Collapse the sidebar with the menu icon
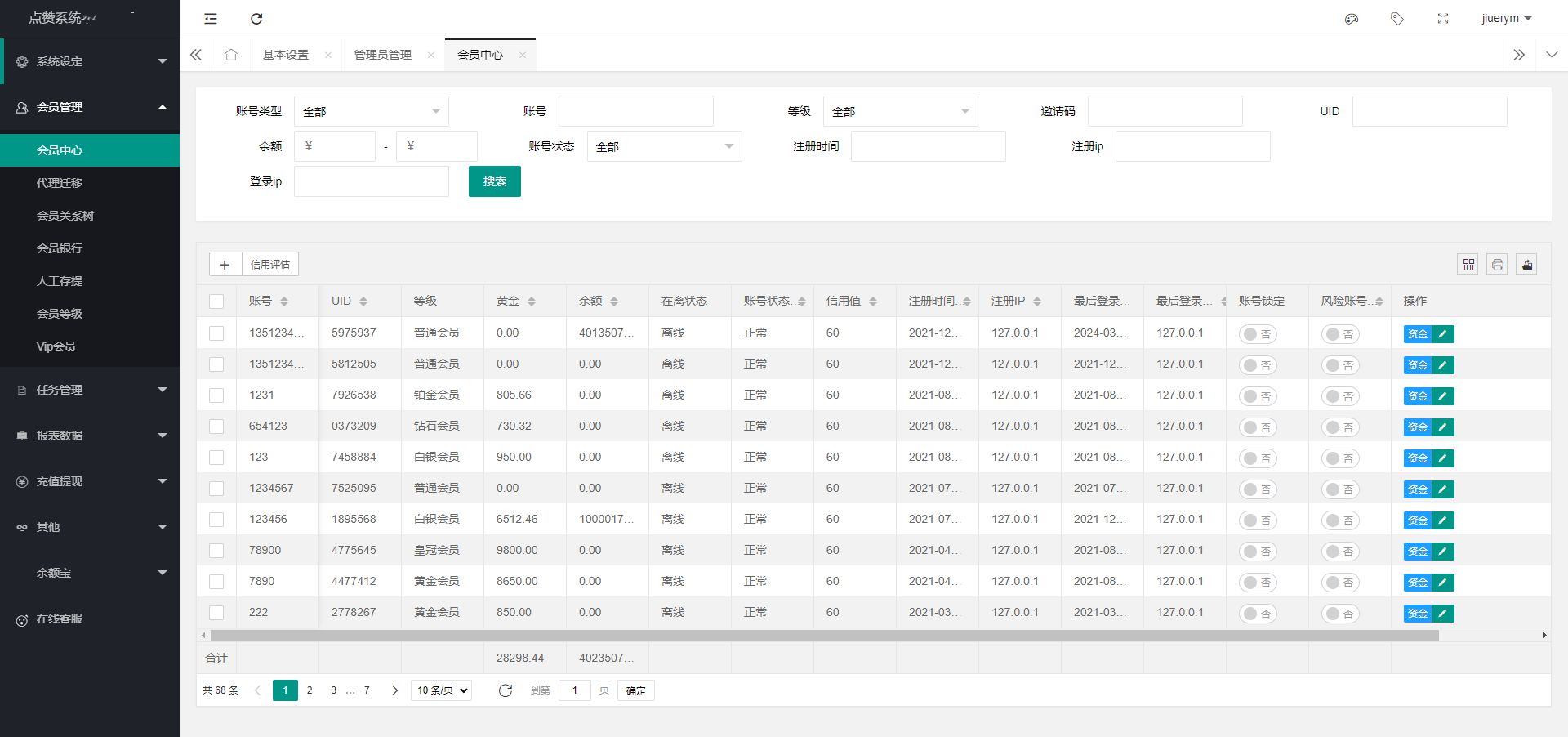Screen dimensions: 1568x737 tap(211, 19)
